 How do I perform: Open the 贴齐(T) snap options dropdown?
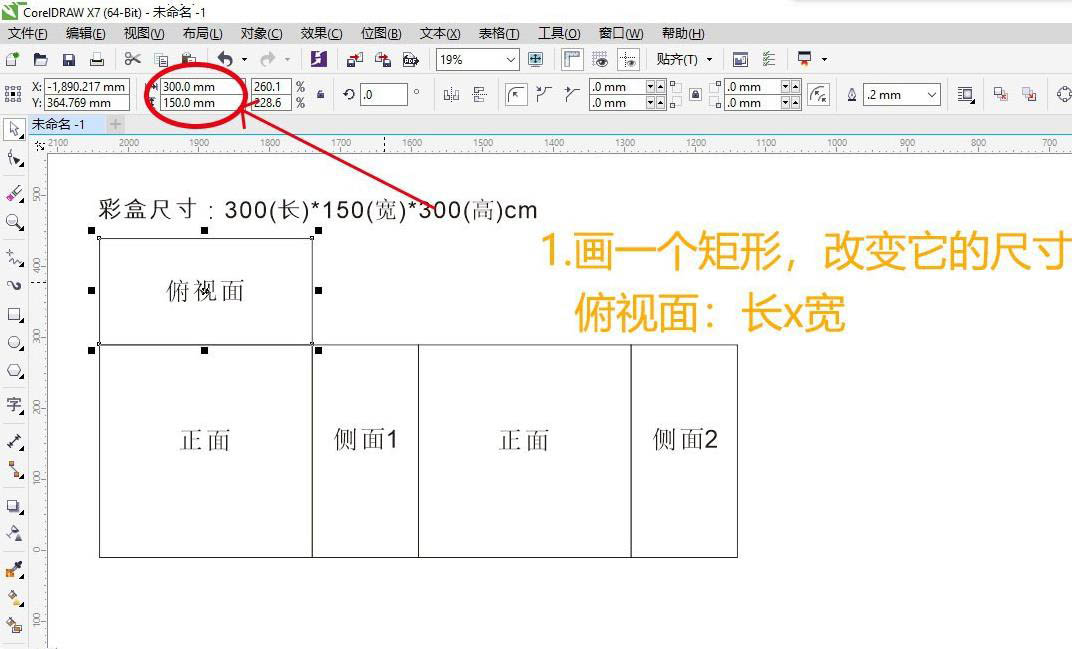(x=708, y=58)
